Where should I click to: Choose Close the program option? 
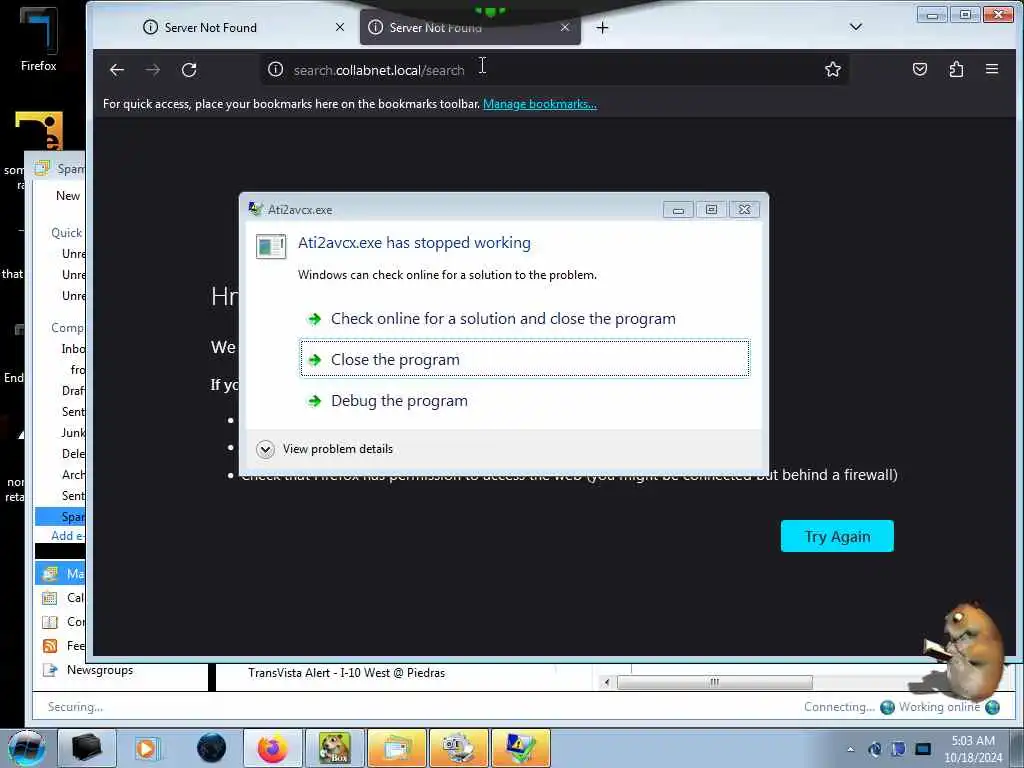pos(524,359)
